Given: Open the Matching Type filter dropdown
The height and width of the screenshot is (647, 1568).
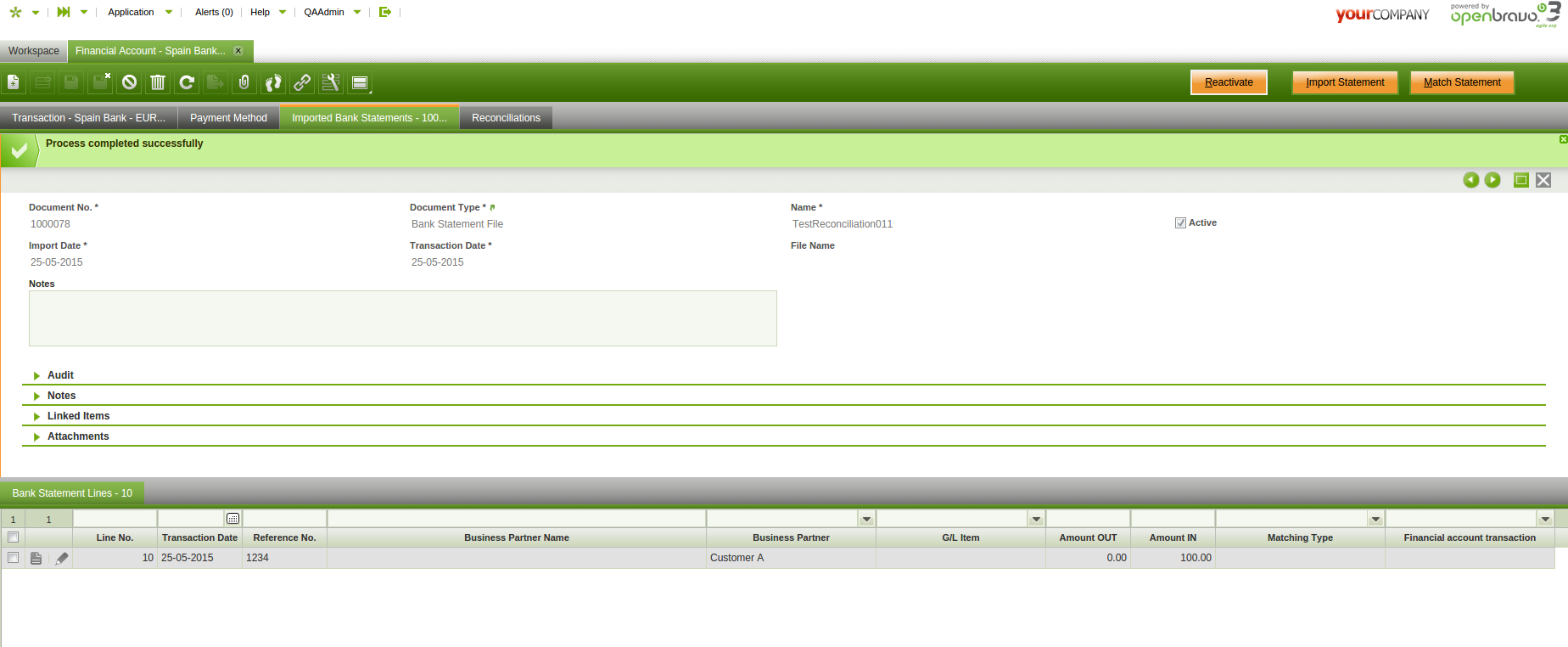Looking at the screenshot, I should pyautogui.click(x=1375, y=519).
